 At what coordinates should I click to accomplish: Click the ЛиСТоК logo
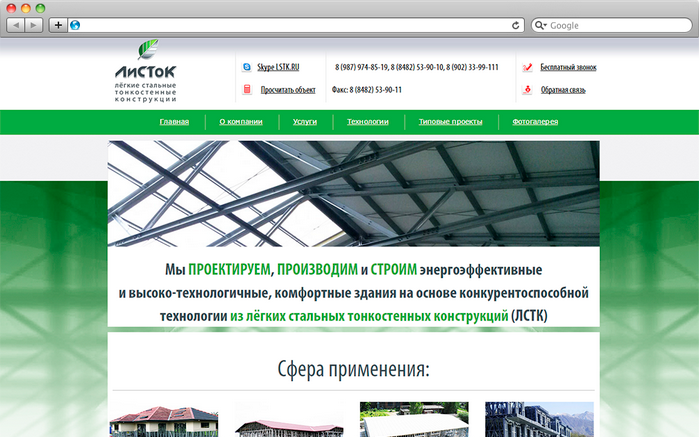click(x=146, y=72)
